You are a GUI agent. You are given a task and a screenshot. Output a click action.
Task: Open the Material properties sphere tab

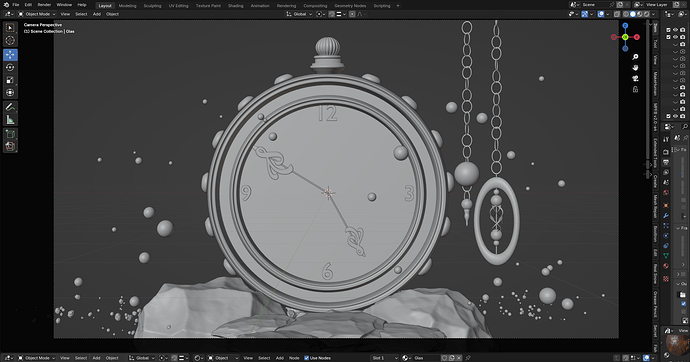click(666, 265)
